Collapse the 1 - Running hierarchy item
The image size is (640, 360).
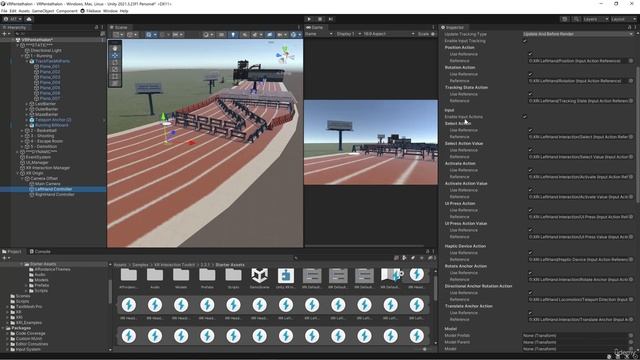22,56
